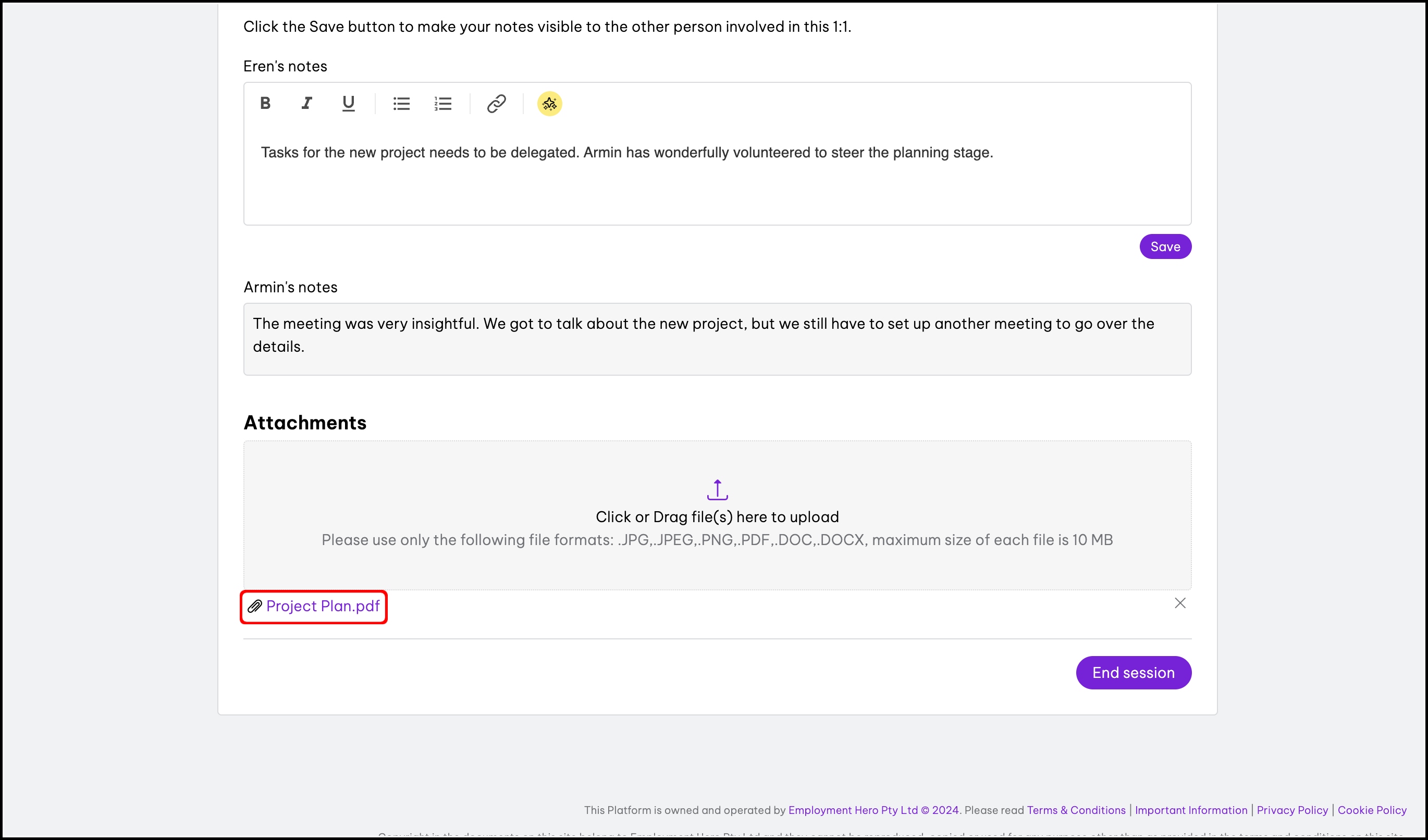
Task: Click the paperclip icon beside Project Plan.pdf
Action: 254,607
